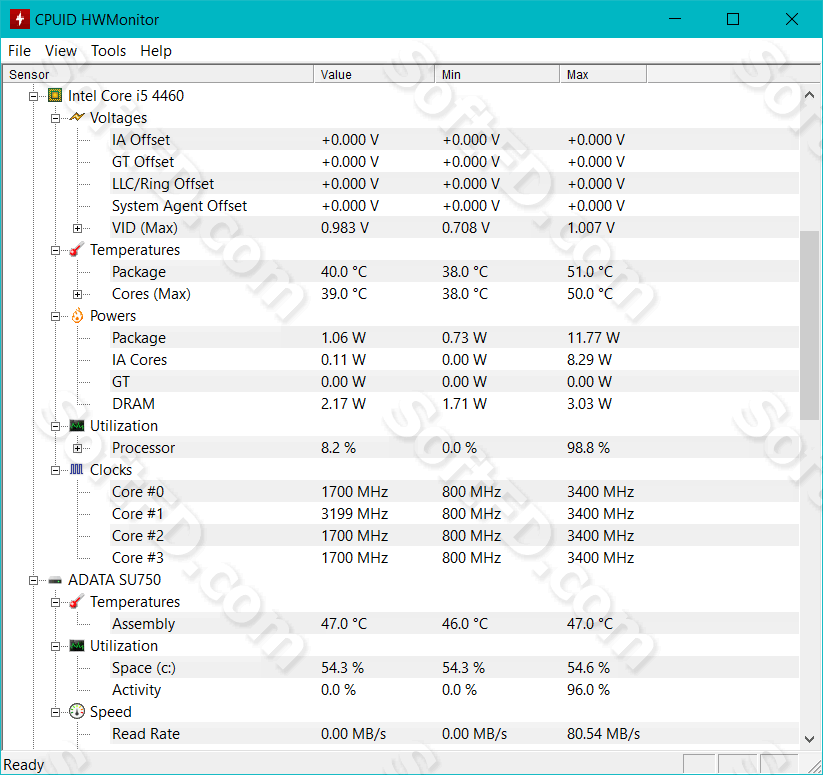
Task: Collapse the Intel Core i5 4460 node
Action: tap(34, 96)
